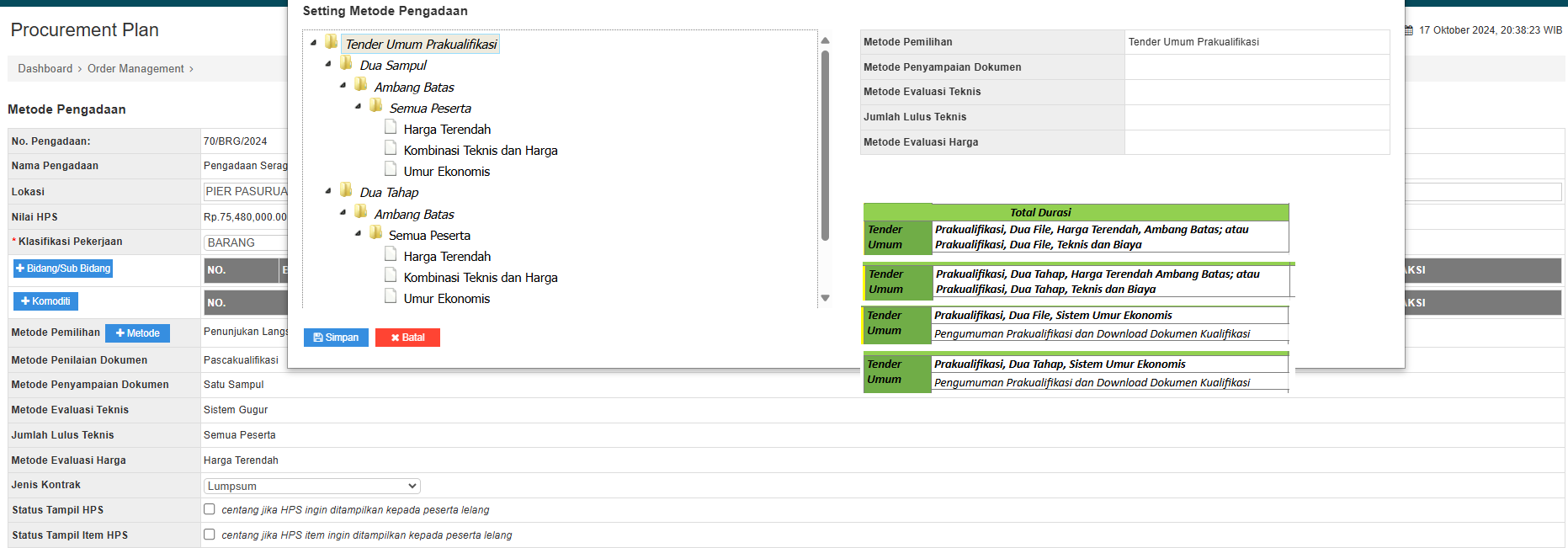Click the Metode Evaluasi Harga dialog label

coord(921,142)
